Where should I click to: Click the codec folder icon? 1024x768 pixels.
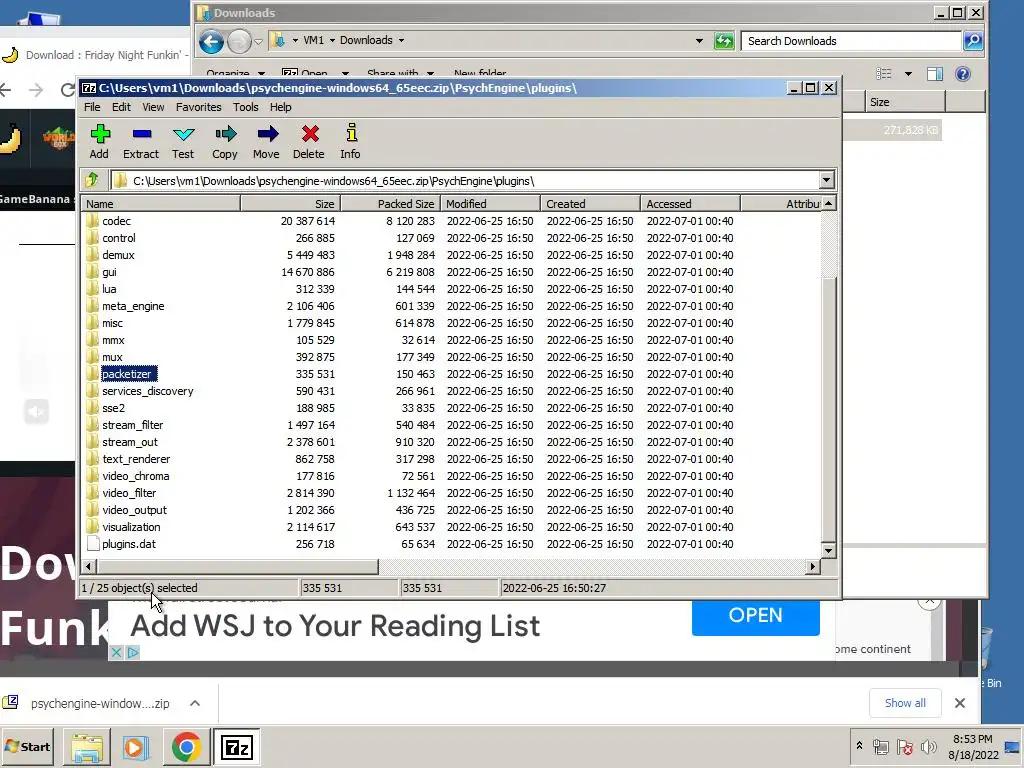[x=93, y=221]
